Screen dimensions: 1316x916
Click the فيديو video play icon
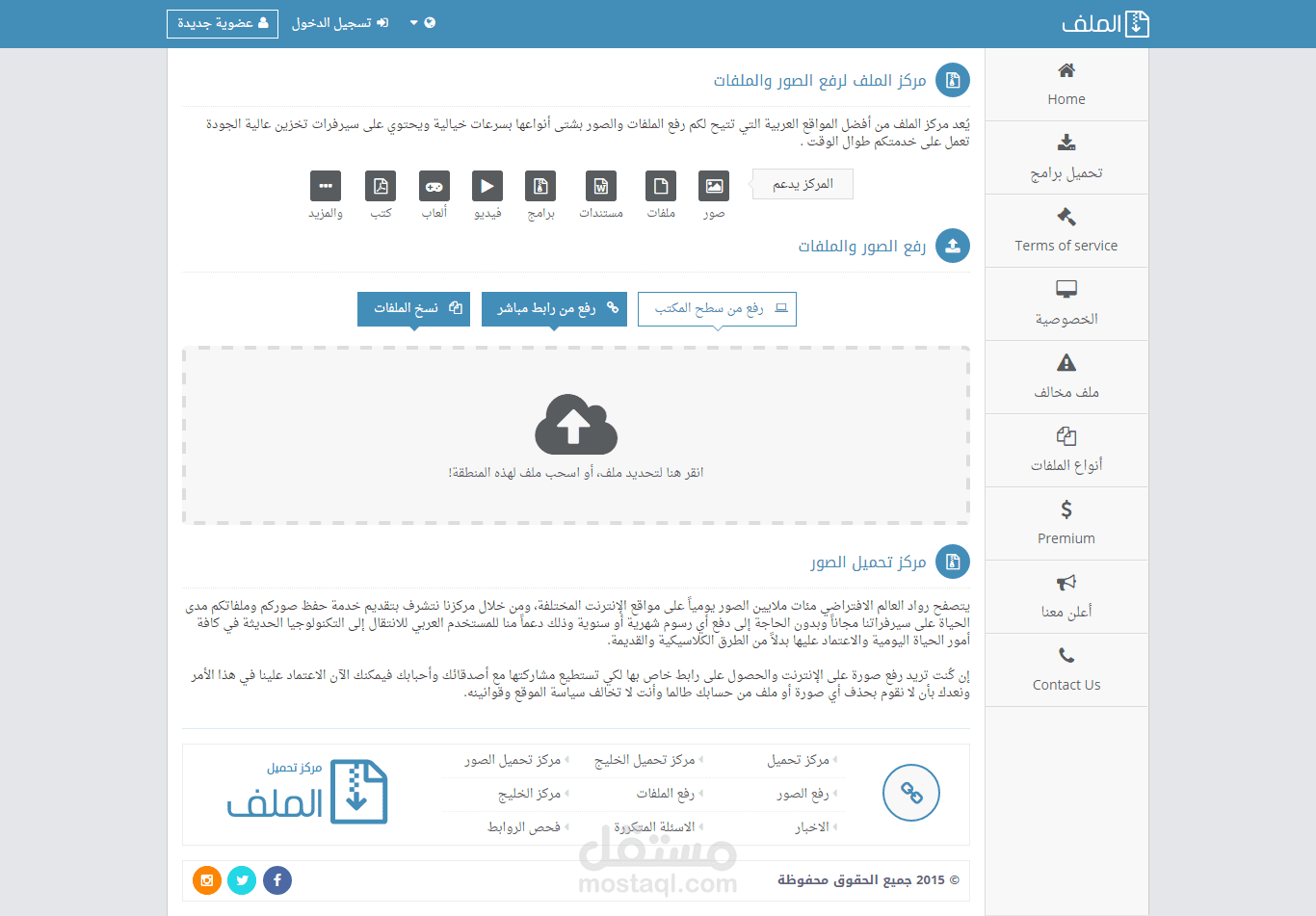[487, 186]
